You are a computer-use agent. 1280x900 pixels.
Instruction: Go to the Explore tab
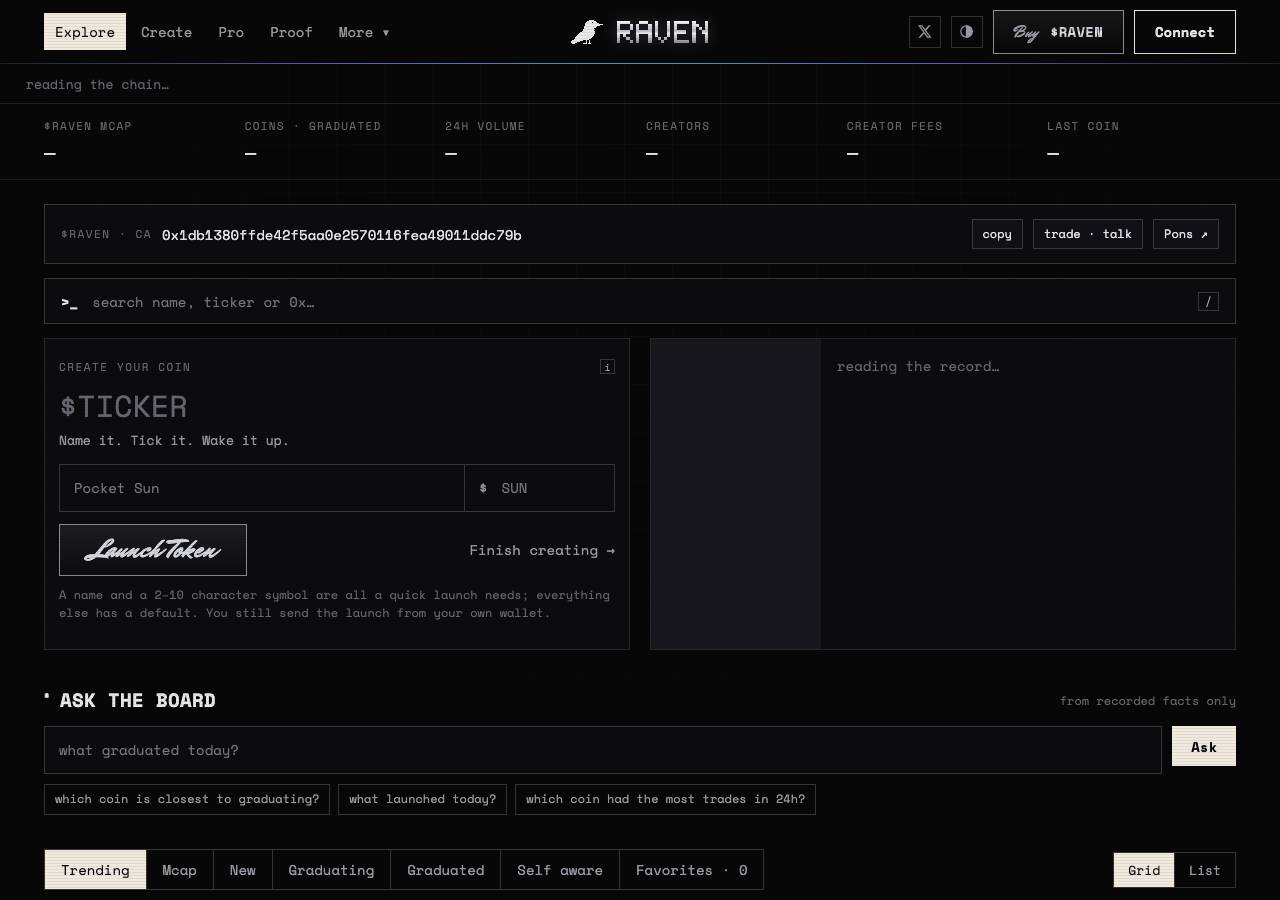click(85, 32)
